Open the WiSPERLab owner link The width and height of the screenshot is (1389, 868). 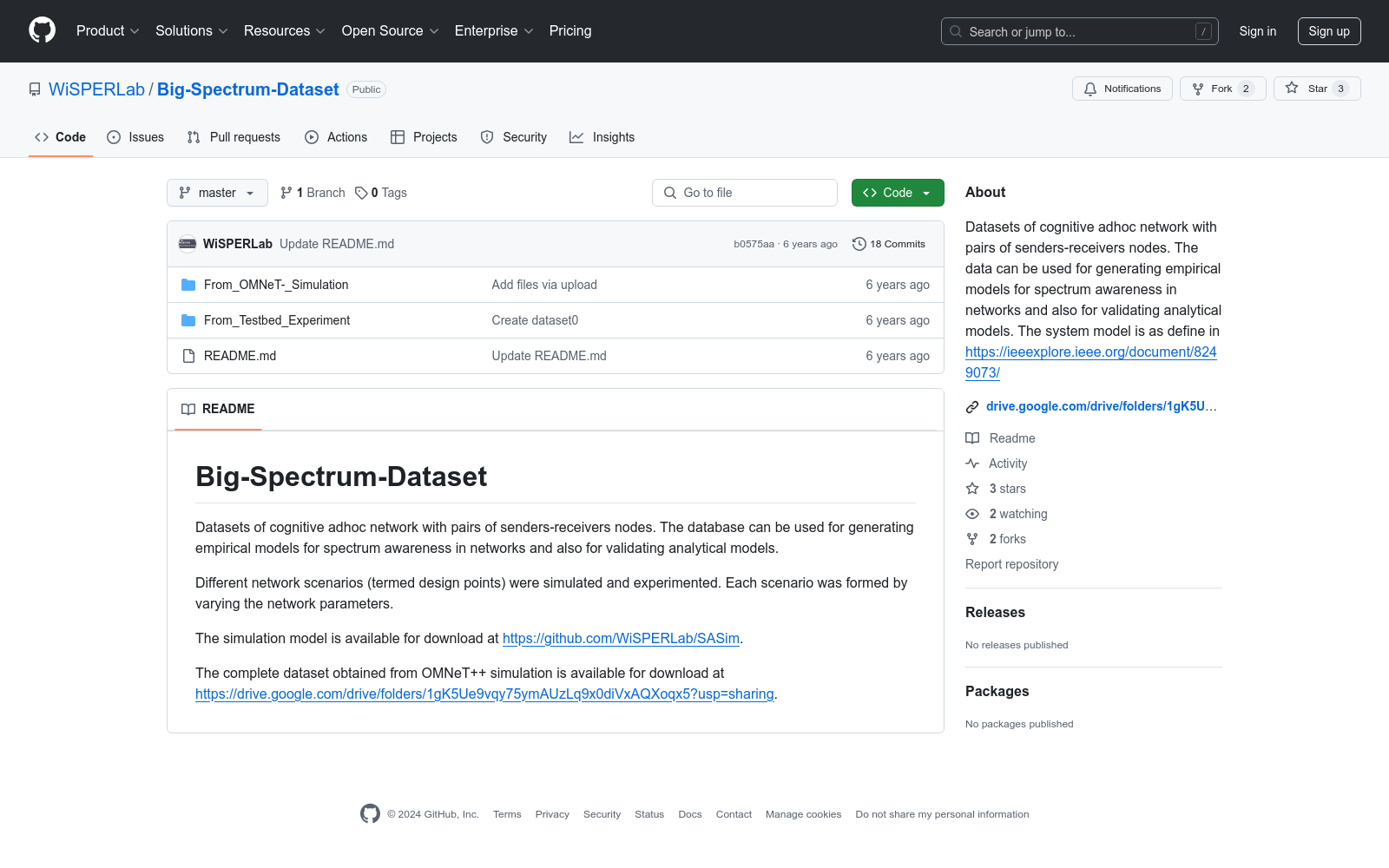pyautogui.click(x=96, y=89)
